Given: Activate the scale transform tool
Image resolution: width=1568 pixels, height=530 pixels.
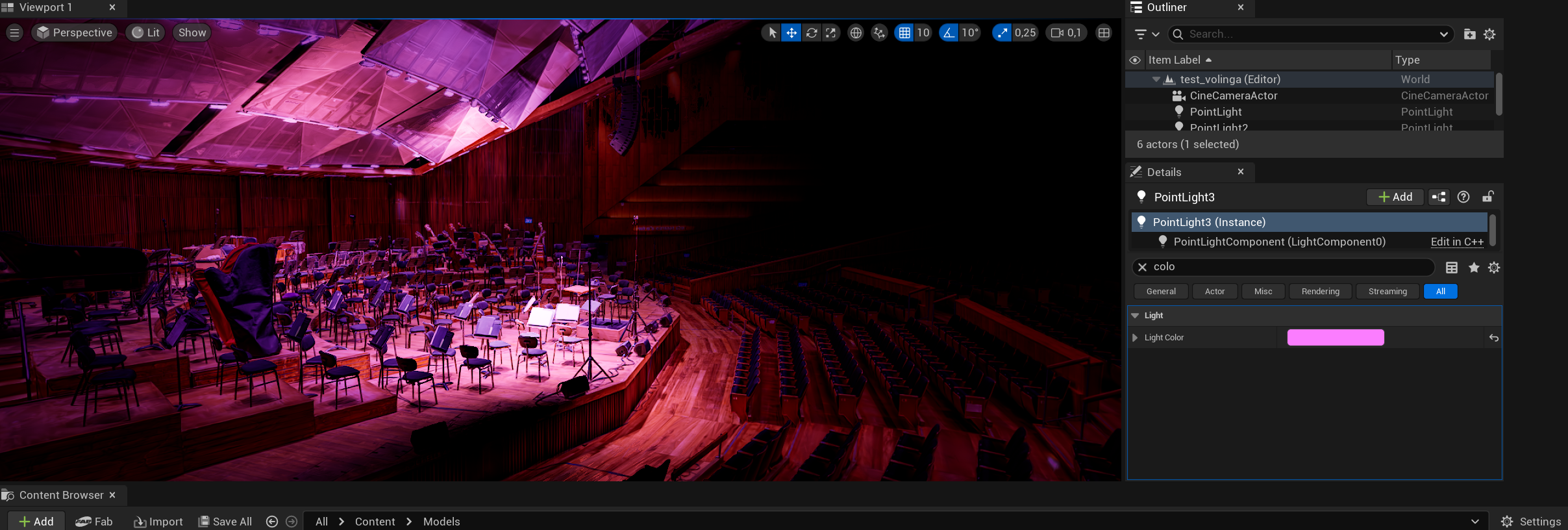Looking at the screenshot, I should tap(831, 33).
